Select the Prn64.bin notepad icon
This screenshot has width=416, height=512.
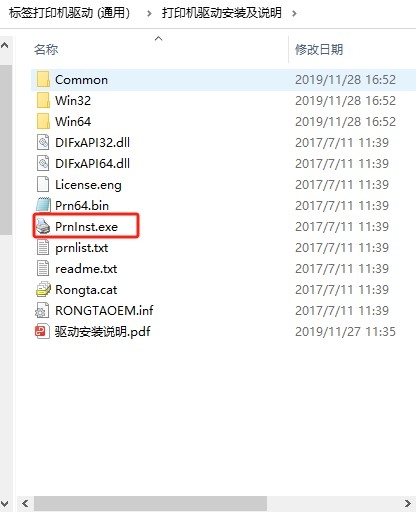tap(43, 205)
